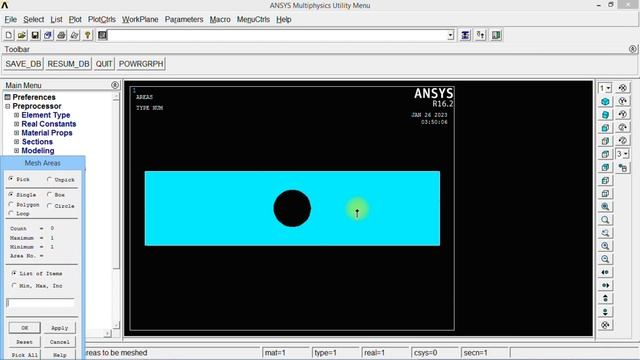Expand the Sections tree node

[16, 142]
